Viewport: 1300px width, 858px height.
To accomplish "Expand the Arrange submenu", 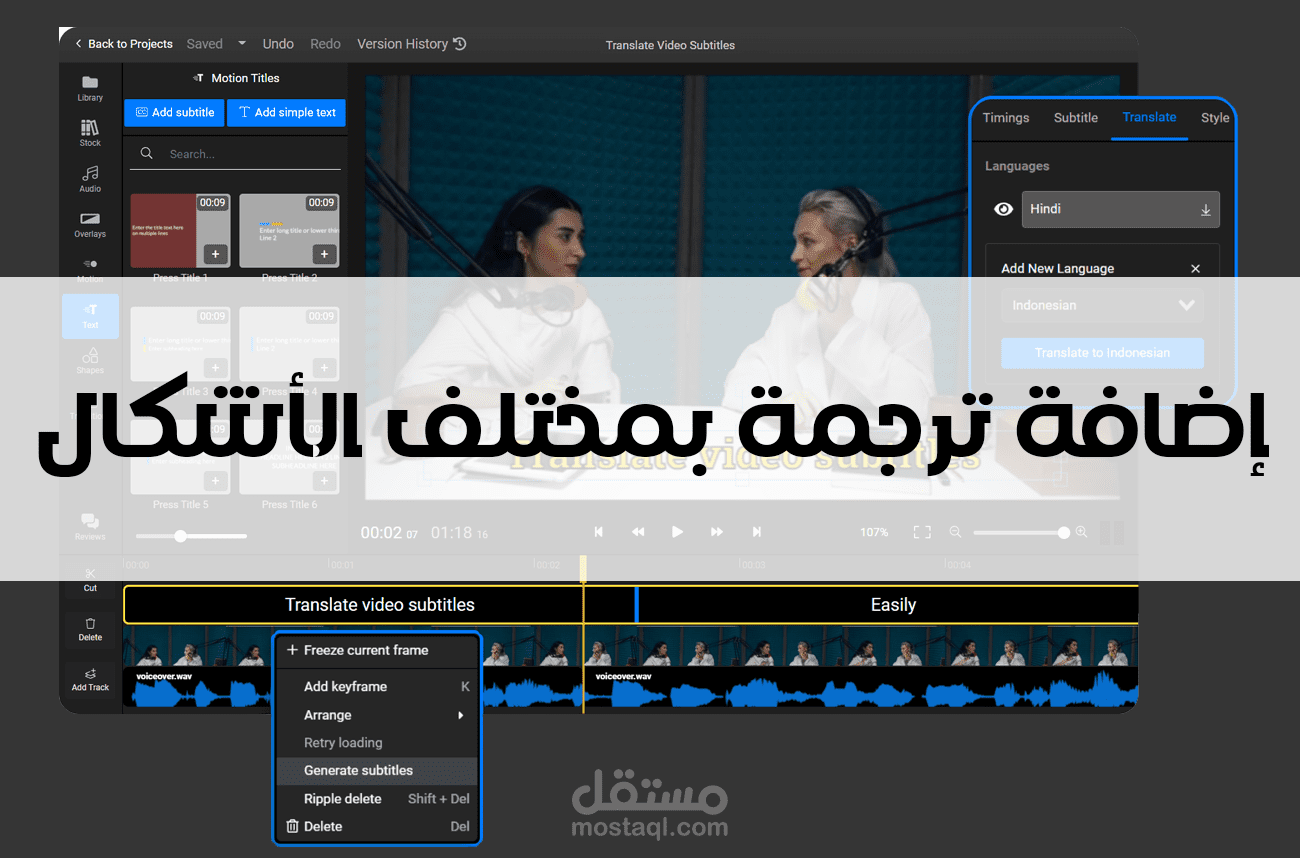I will [377, 715].
